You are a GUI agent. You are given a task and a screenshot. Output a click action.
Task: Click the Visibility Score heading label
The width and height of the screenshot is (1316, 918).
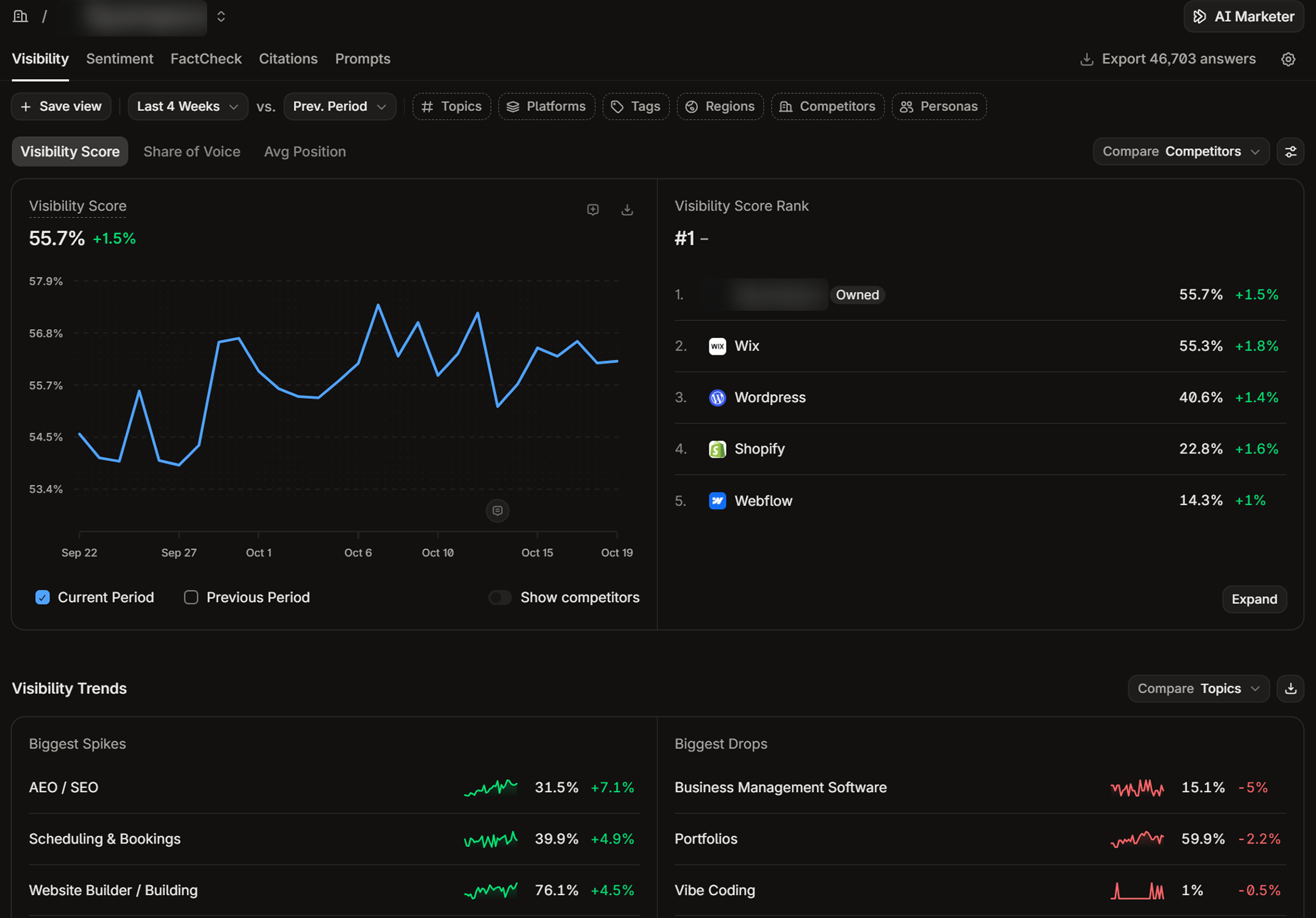(78, 206)
